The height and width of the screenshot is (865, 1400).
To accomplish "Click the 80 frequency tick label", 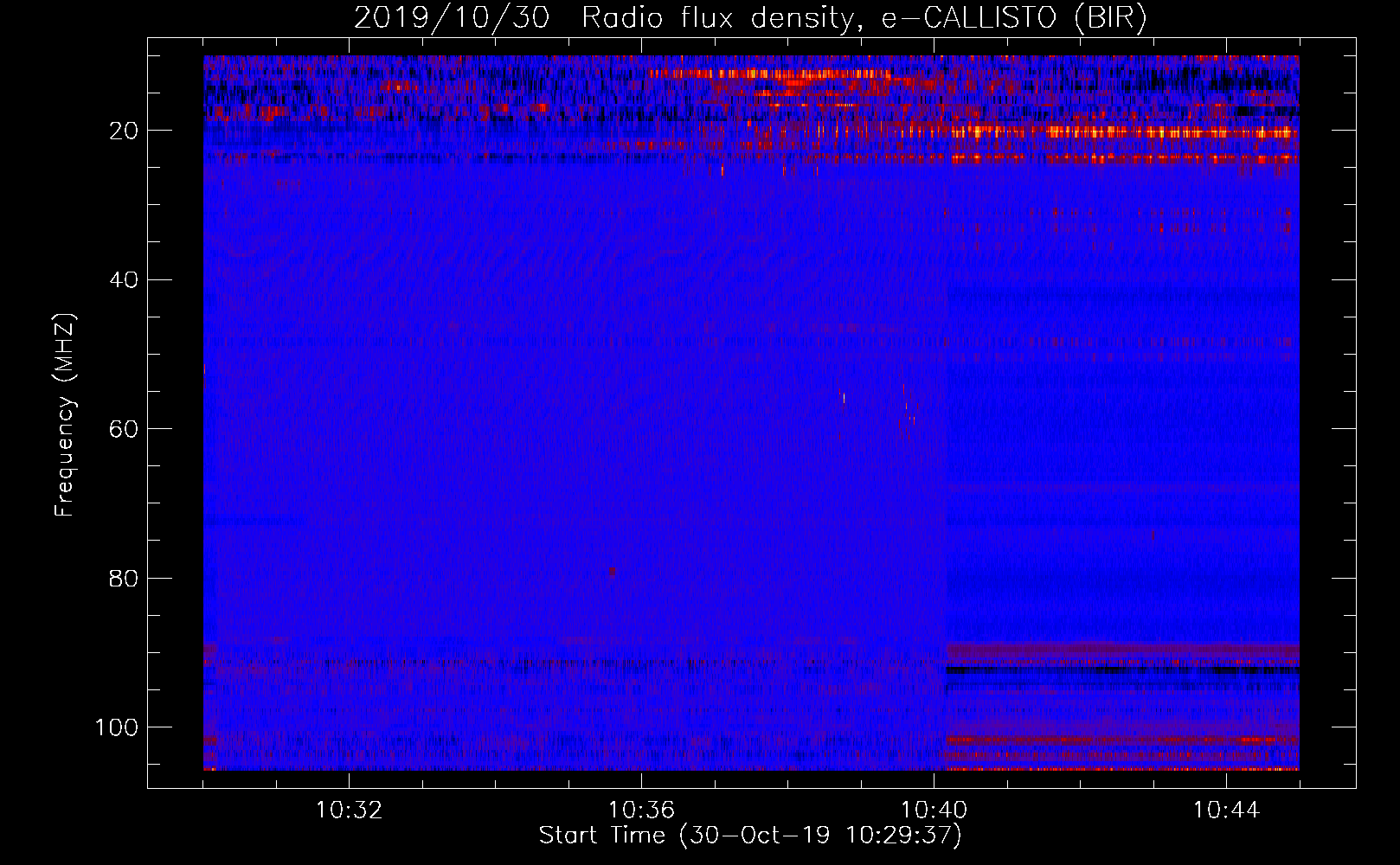I will click(125, 578).
